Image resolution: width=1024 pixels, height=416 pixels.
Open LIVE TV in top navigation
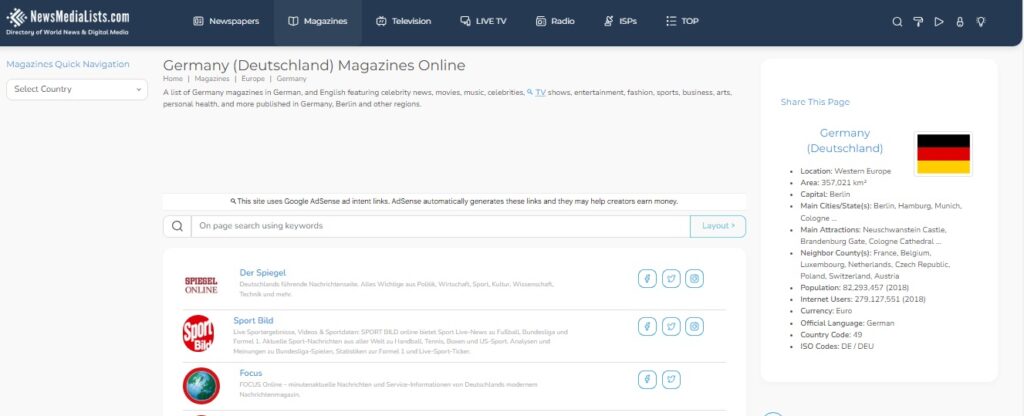point(483,22)
